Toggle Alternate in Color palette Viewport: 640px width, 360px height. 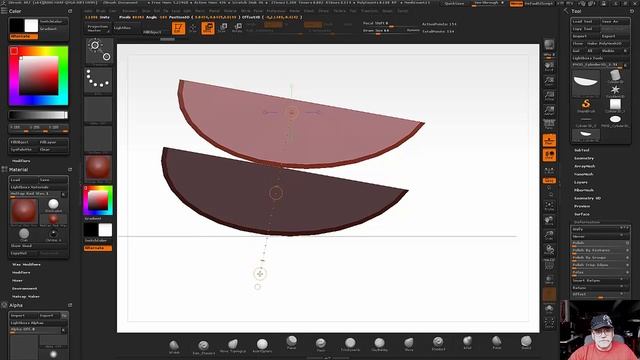pyautogui.click(x=24, y=36)
